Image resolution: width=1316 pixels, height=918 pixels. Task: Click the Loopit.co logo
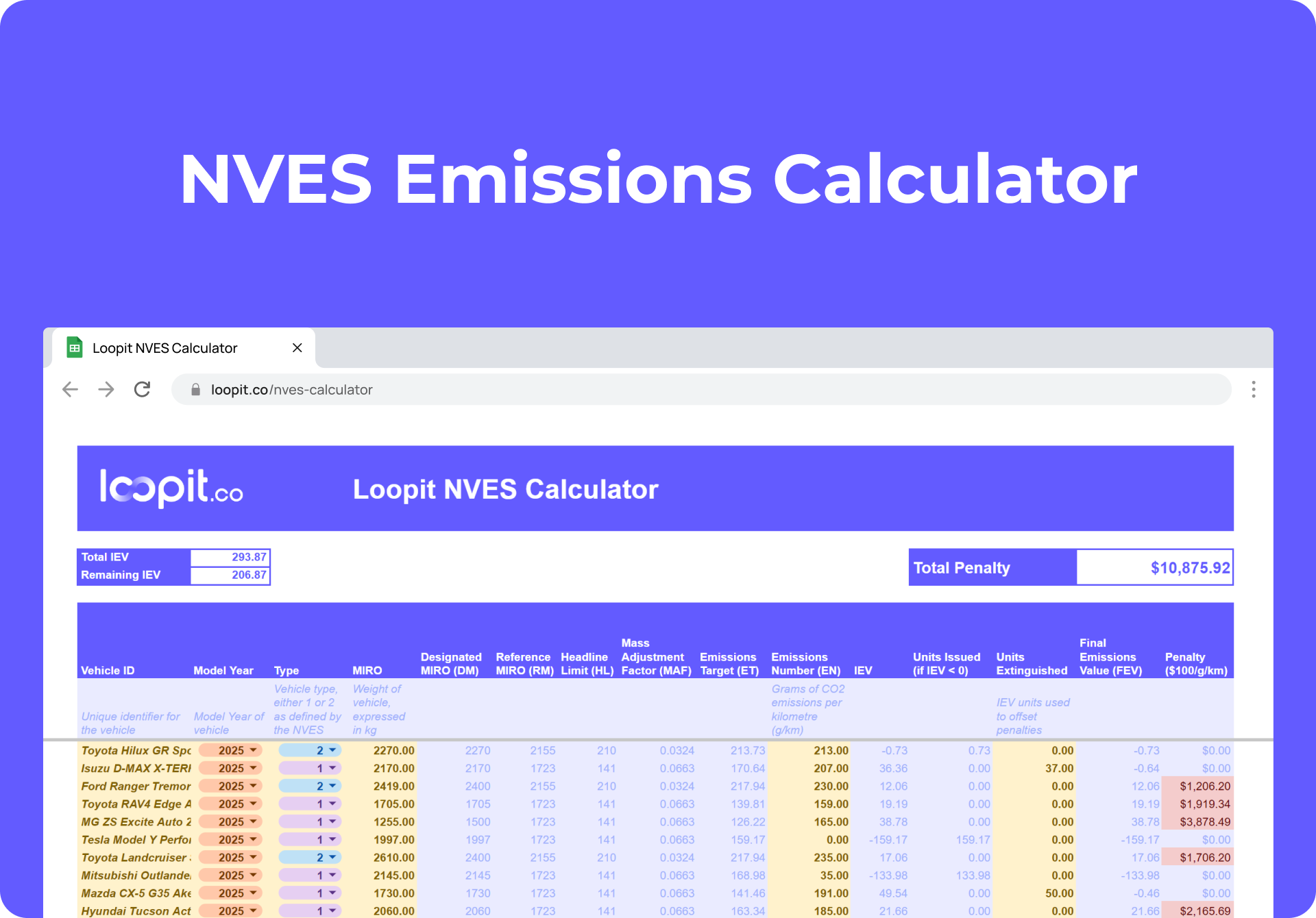(171, 488)
